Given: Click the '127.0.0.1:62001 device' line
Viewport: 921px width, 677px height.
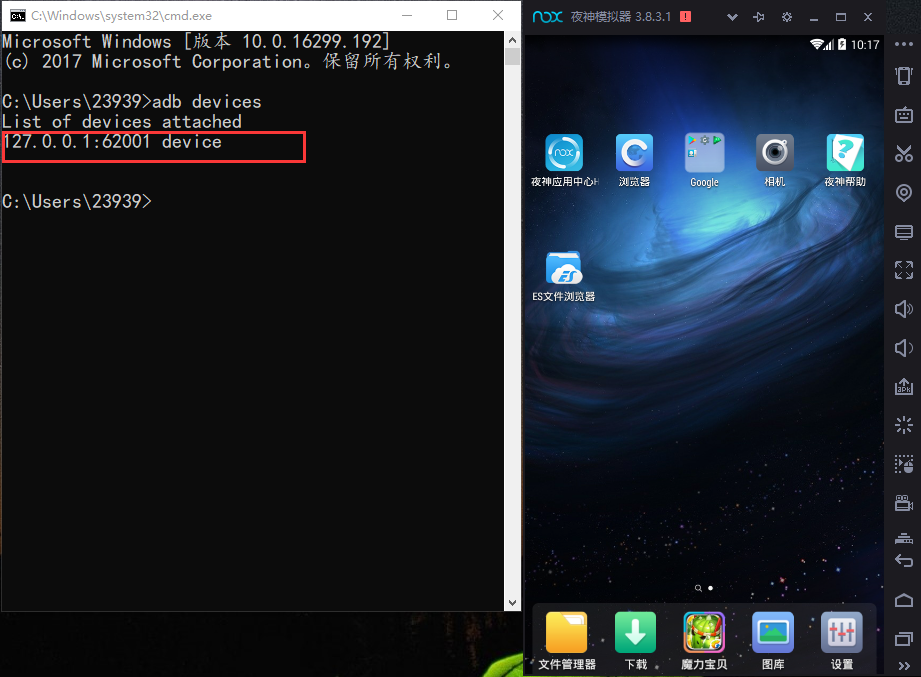Looking at the screenshot, I should (x=112, y=142).
